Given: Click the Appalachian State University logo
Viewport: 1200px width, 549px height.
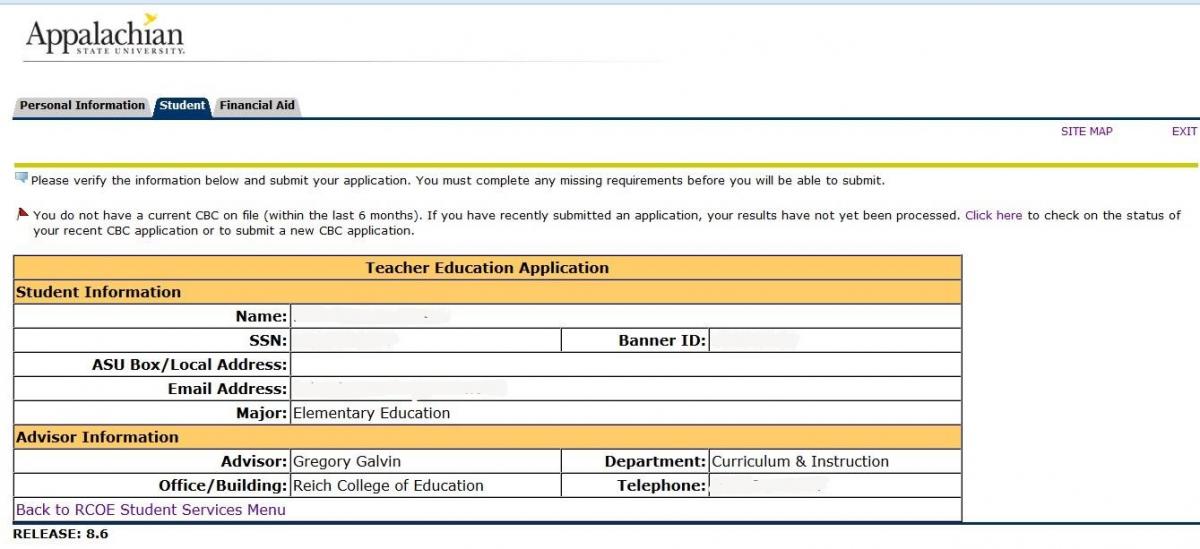Looking at the screenshot, I should click(x=105, y=35).
